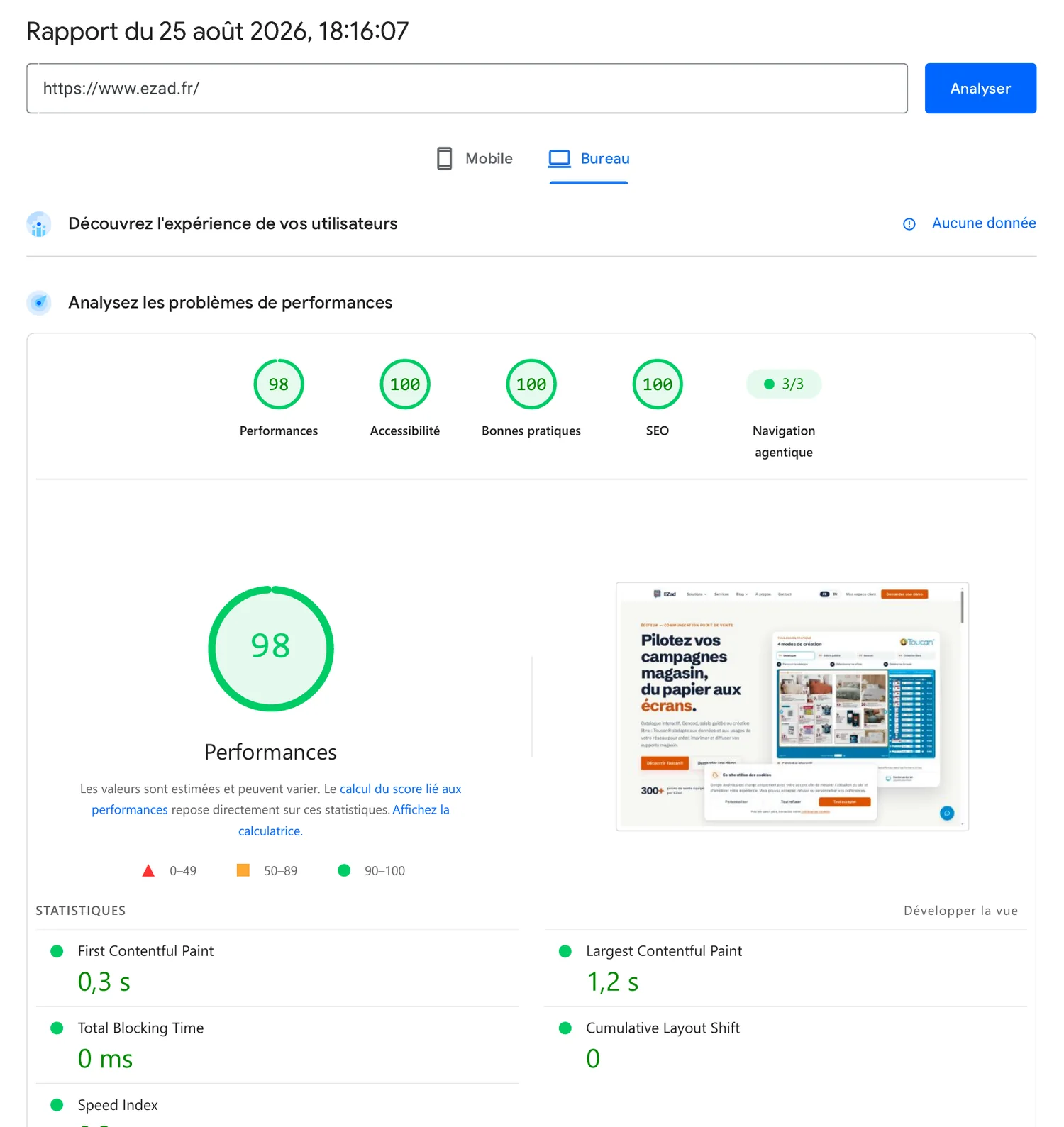This screenshot has height=1127, width=1064.
Task: Click the Cumulative Layout Shift metric label
Action: click(663, 1028)
